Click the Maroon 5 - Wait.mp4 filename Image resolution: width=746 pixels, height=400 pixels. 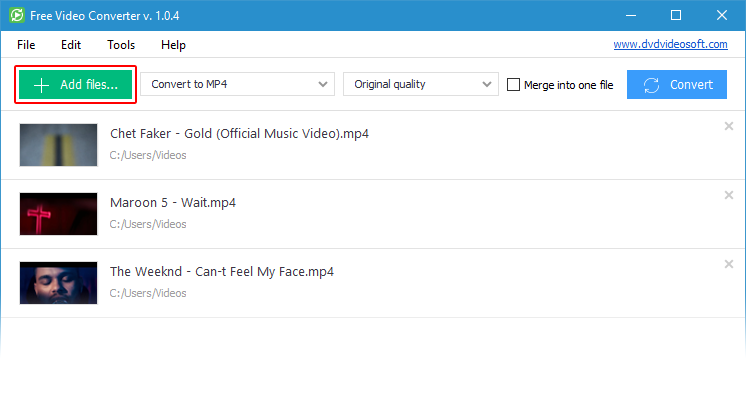pyautogui.click(x=173, y=203)
